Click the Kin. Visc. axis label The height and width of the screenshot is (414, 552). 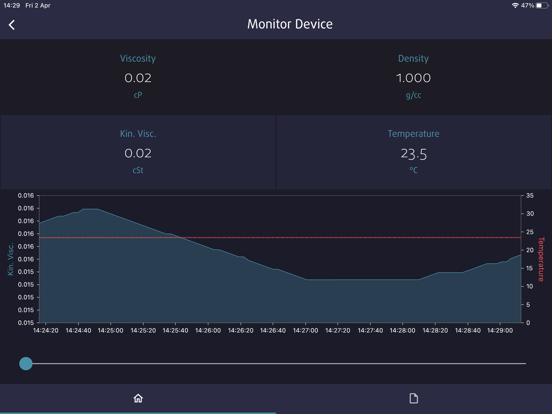11,259
